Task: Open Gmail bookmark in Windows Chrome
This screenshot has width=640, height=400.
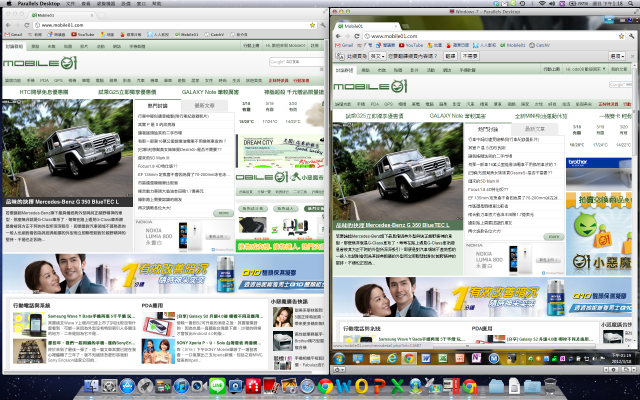Action: (344, 45)
